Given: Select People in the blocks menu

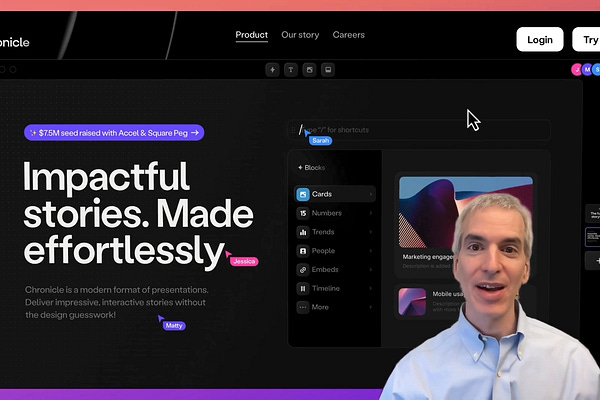Looking at the screenshot, I should pyautogui.click(x=335, y=250).
